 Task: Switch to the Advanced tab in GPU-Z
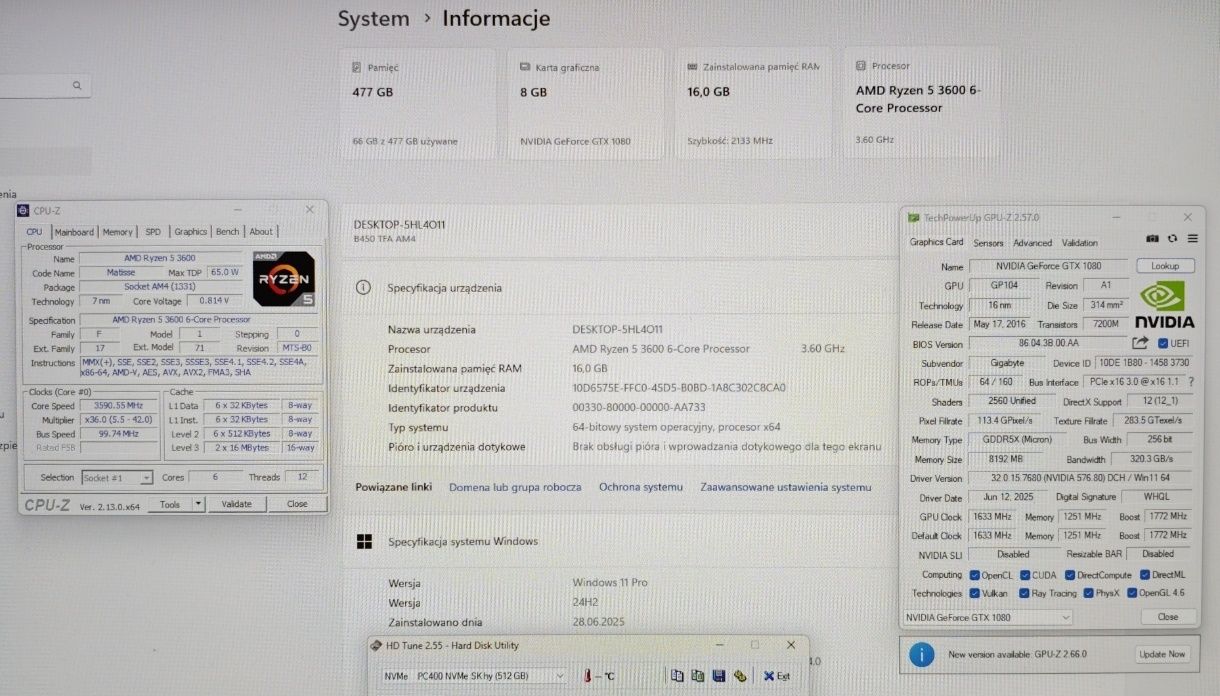point(1032,243)
